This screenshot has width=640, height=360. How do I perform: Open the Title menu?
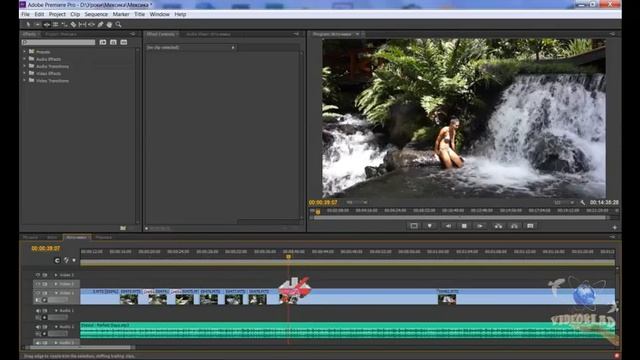(x=140, y=14)
